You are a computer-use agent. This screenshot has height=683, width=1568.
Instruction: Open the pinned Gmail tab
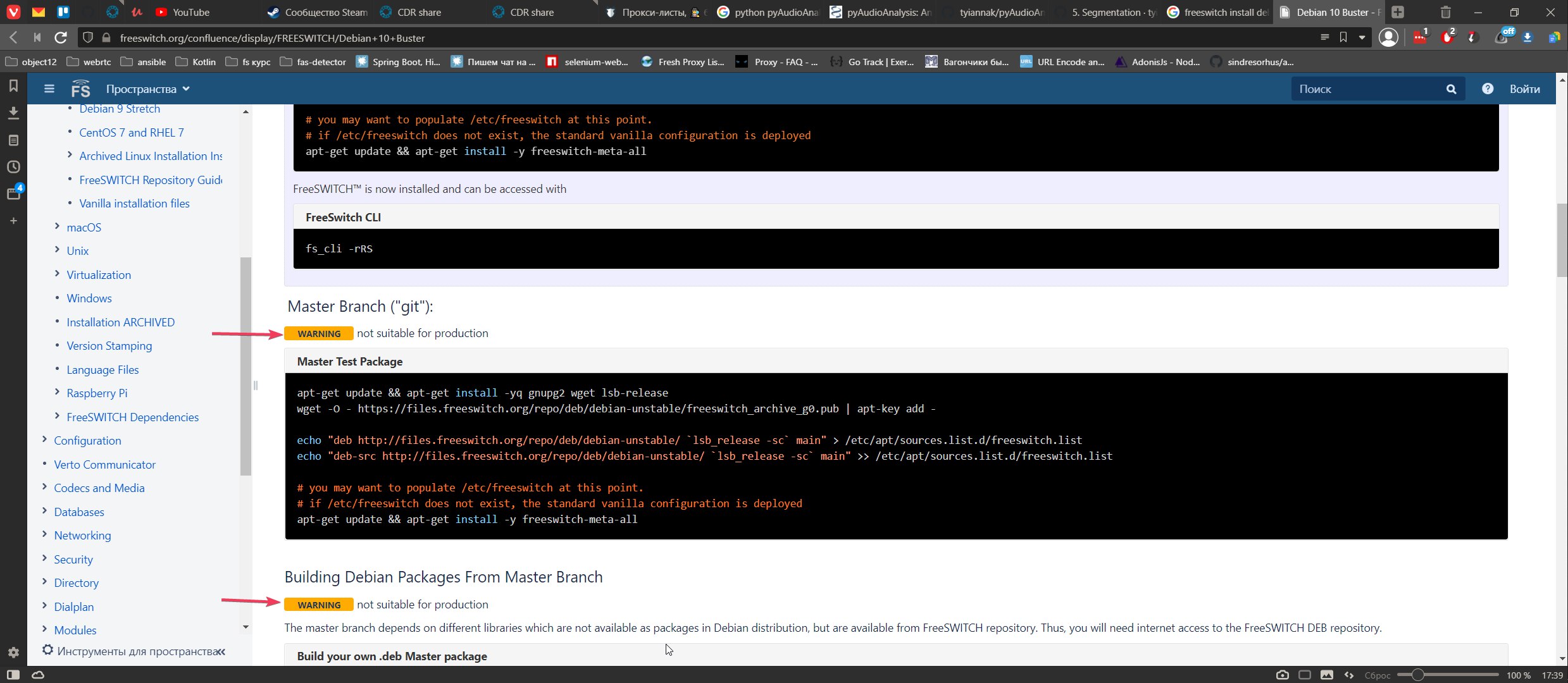click(x=38, y=12)
